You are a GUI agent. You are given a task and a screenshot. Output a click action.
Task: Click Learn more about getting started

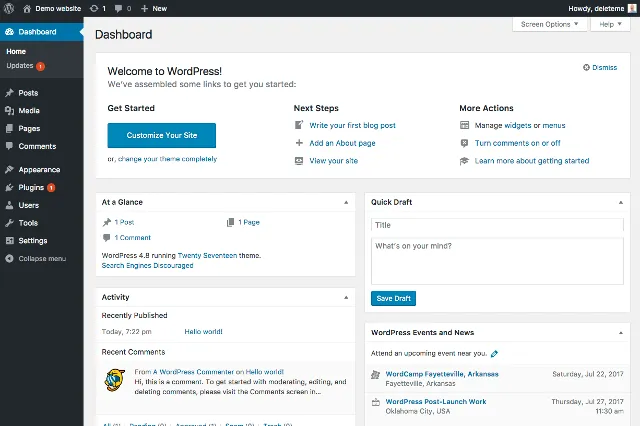coord(532,161)
